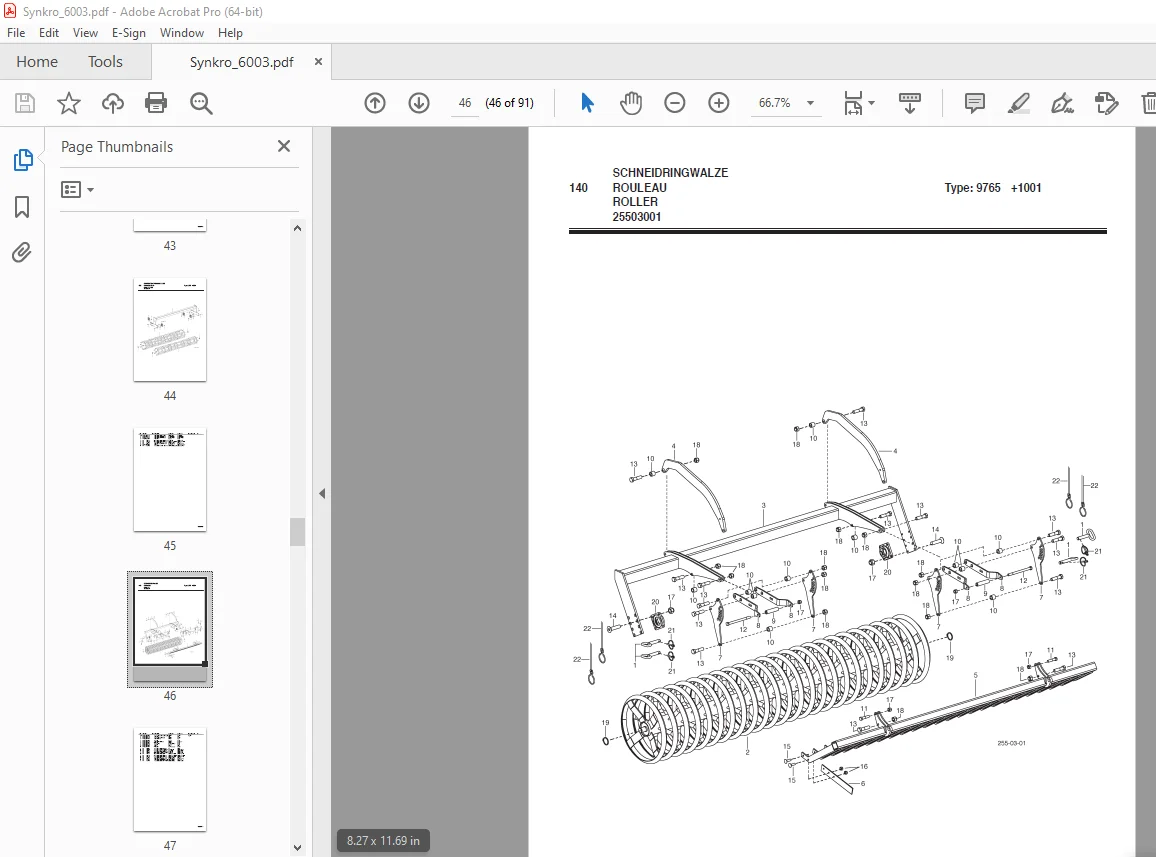Click the fit page width icon
1156x857 pixels.
point(853,103)
